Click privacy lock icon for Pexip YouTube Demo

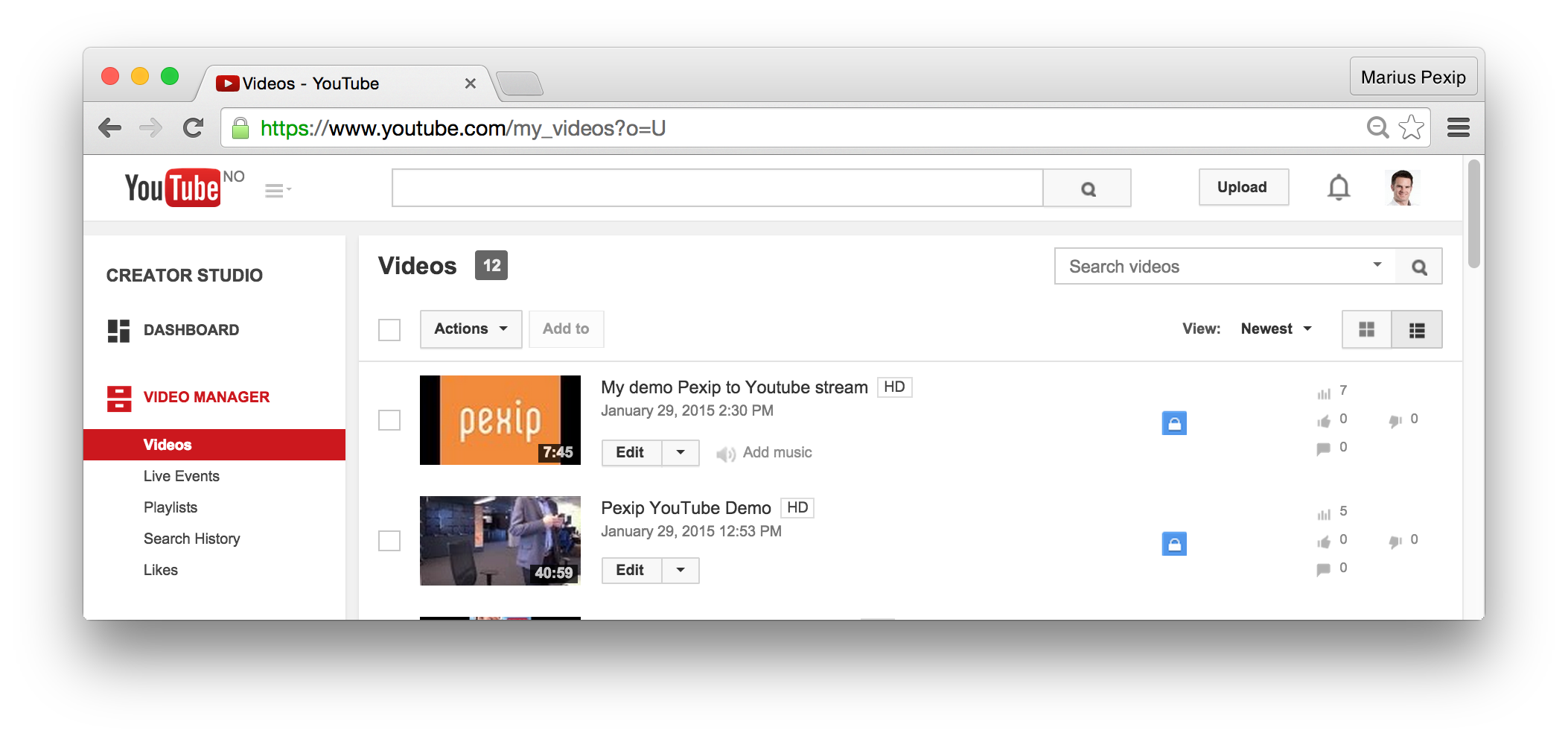coord(1173,544)
